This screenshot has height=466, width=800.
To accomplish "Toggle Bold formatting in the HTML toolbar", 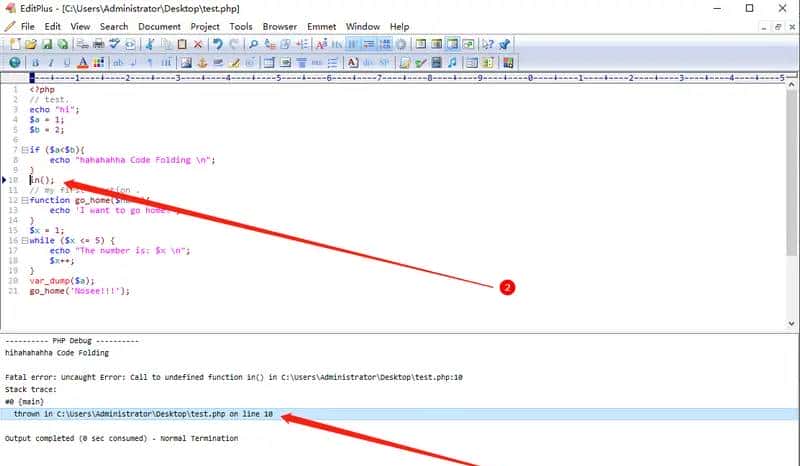I will 35,62.
